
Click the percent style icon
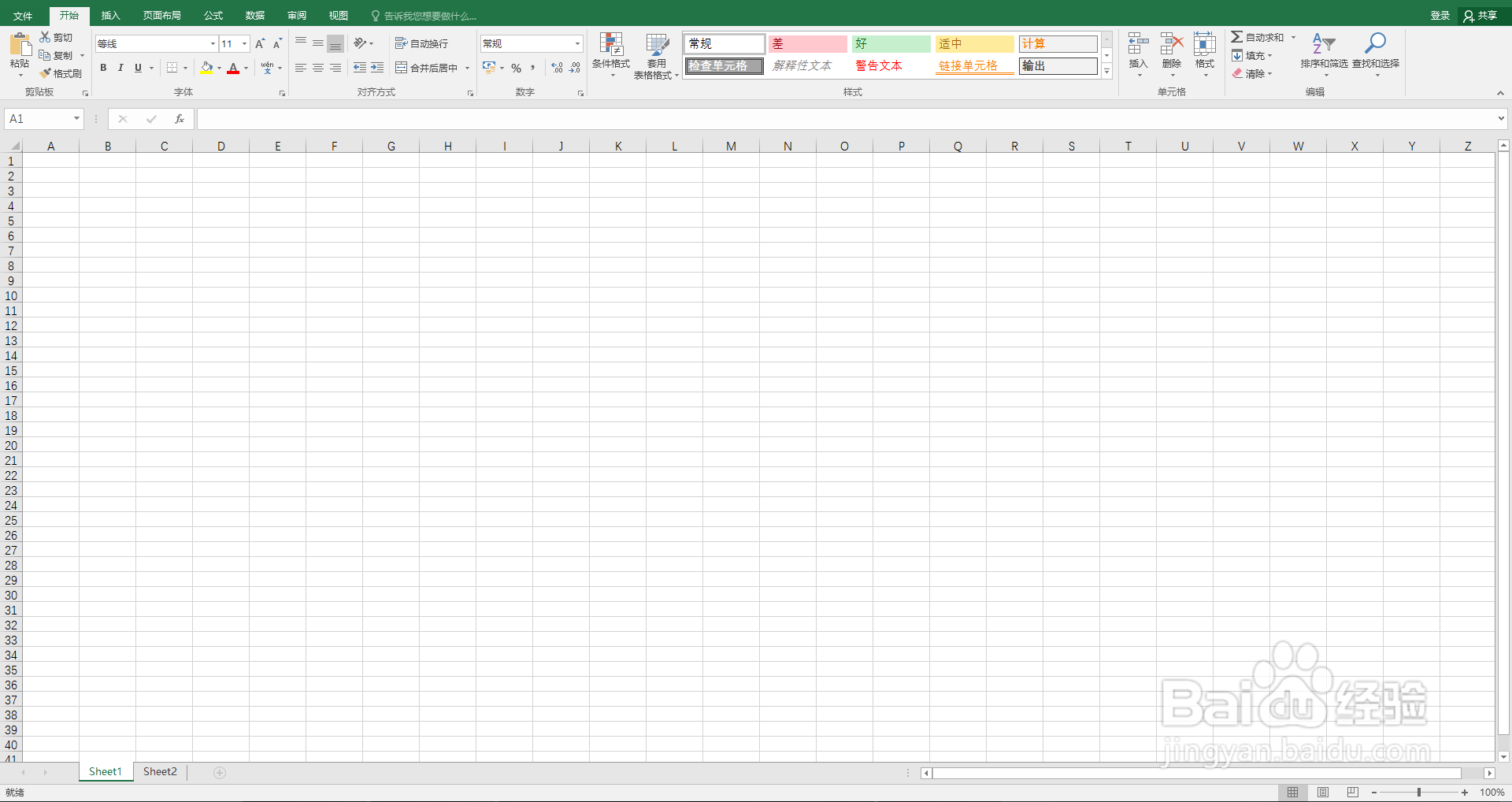(516, 68)
